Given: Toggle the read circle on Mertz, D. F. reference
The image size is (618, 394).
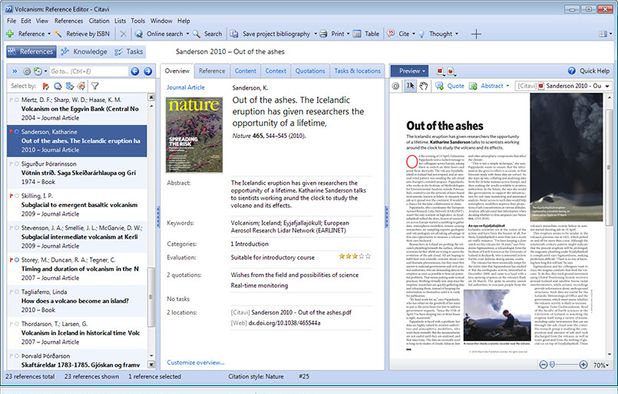Looking at the screenshot, I should tap(17, 100).
